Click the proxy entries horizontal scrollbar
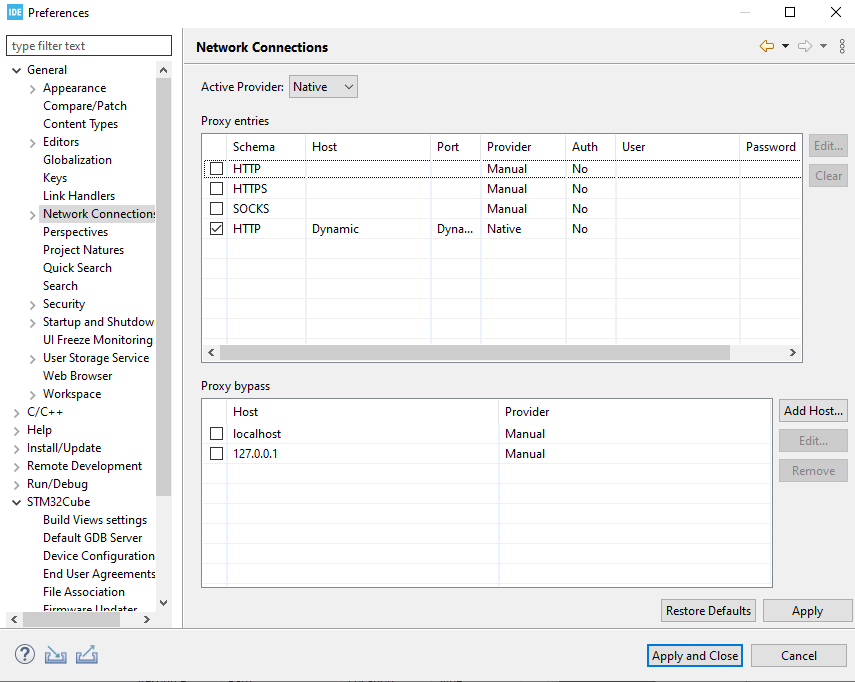The image size is (855, 682). pyautogui.click(x=474, y=353)
